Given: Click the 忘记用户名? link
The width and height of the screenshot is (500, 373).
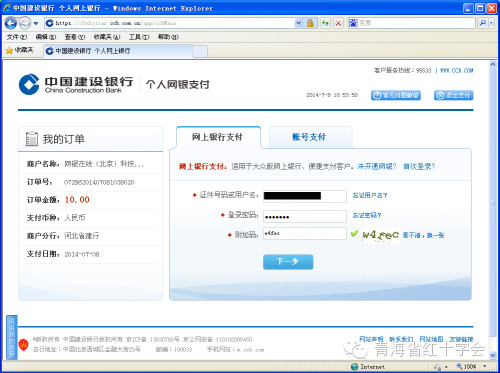Looking at the screenshot, I should coord(370,195).
